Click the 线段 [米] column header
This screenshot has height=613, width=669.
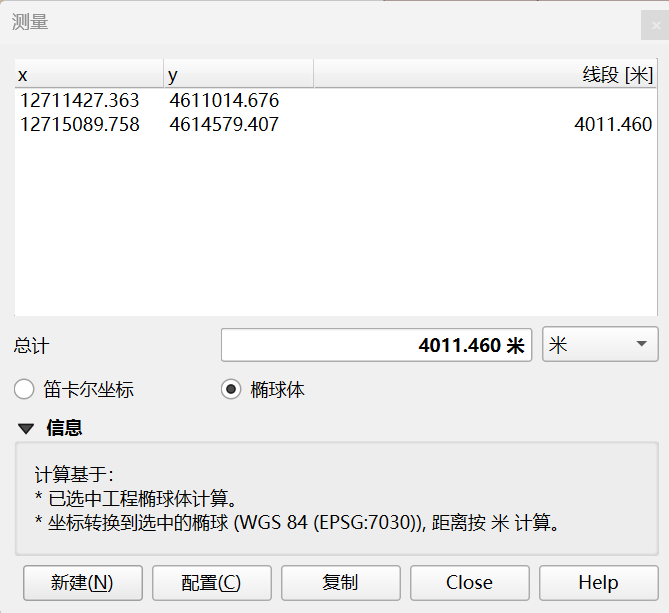coord(485,75)
